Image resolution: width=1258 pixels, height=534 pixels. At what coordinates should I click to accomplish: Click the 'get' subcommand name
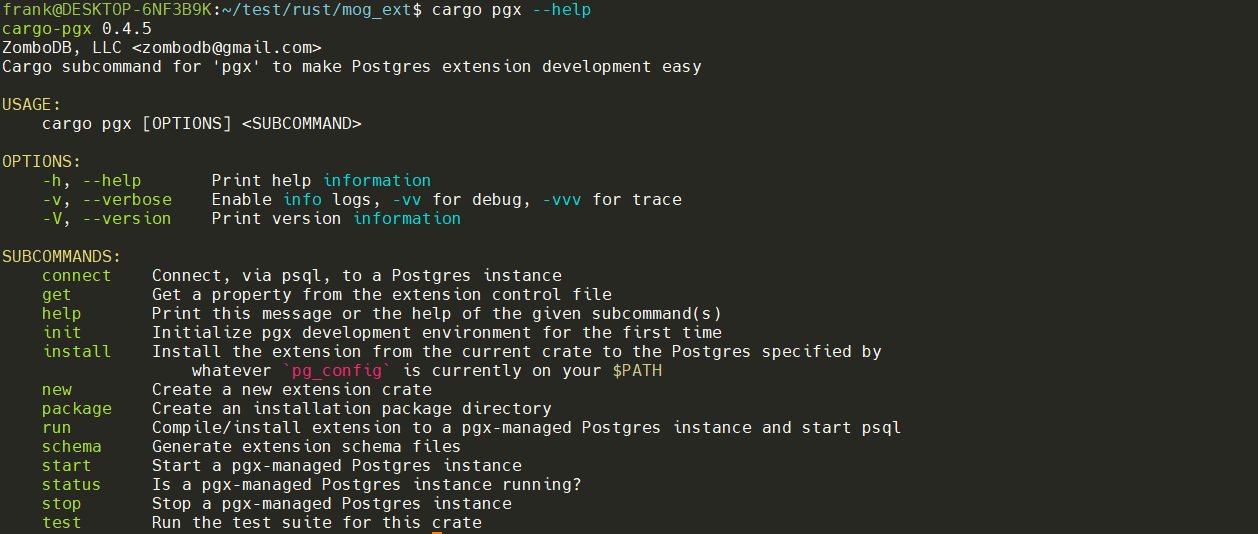(57, 295)
